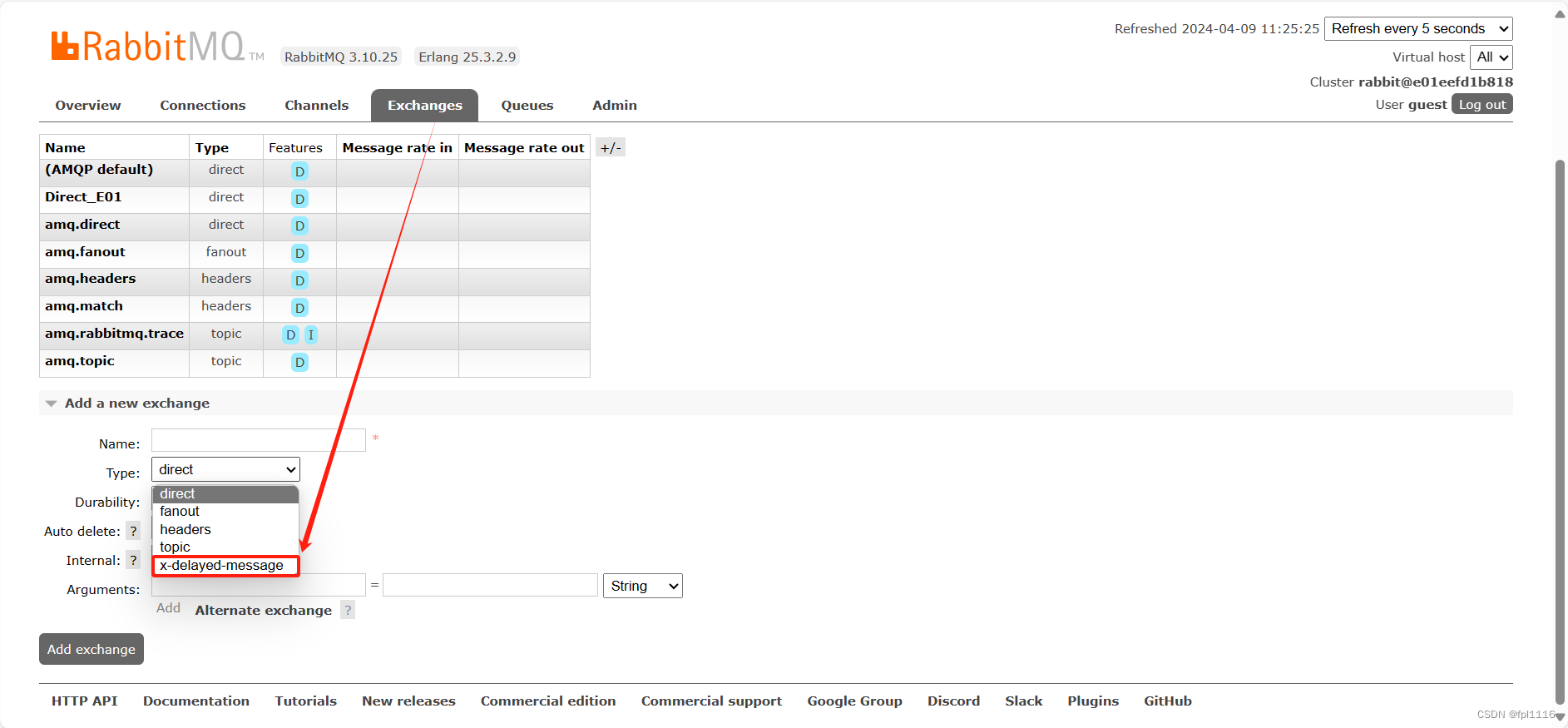Viewport: 1568px width, 728px height.
Task: Switch to the Connections tab
Action: (x=203, y=106)
